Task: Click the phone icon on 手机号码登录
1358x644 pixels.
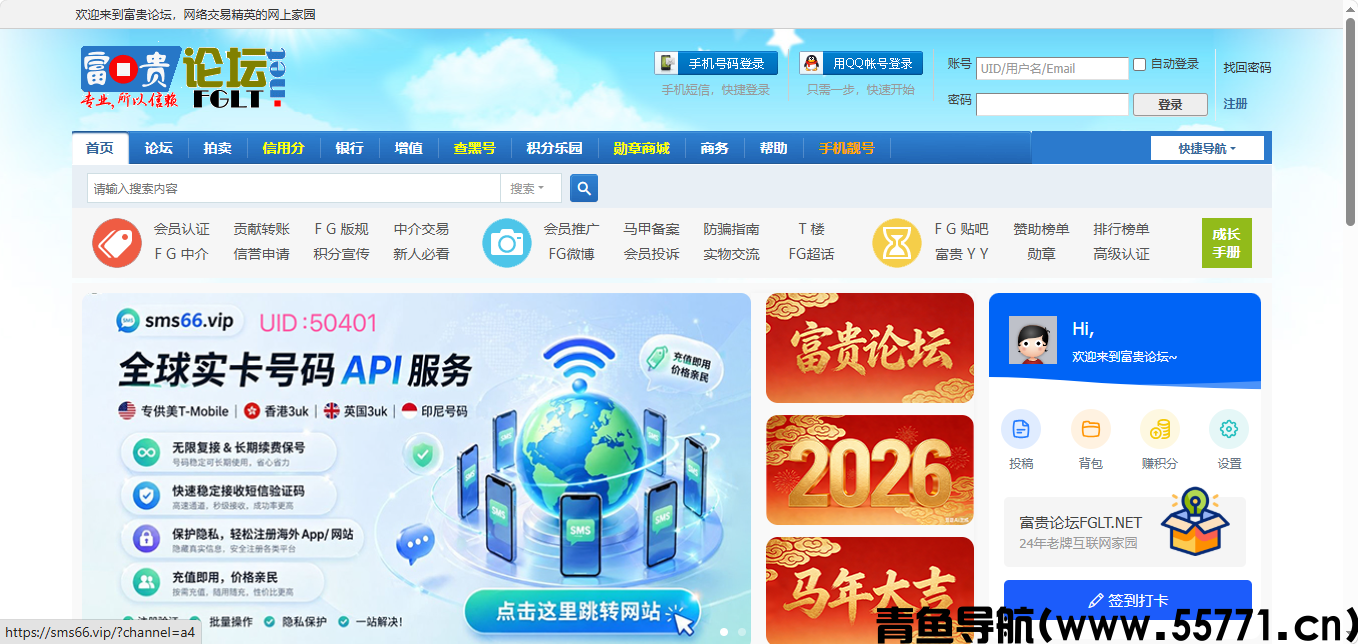Action: [667, 63]
